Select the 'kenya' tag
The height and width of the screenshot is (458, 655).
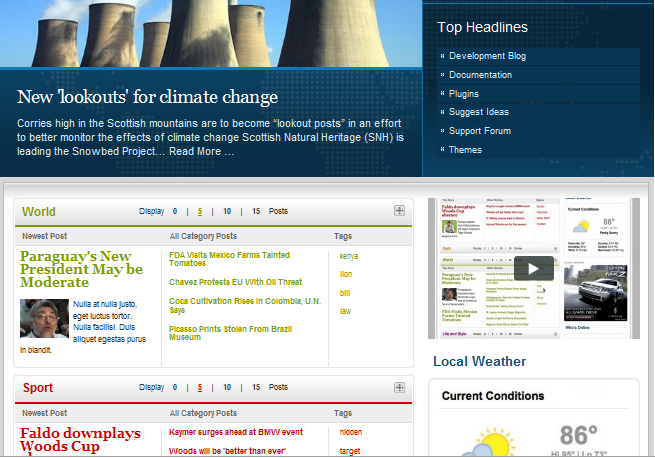(x=349, y=256)
